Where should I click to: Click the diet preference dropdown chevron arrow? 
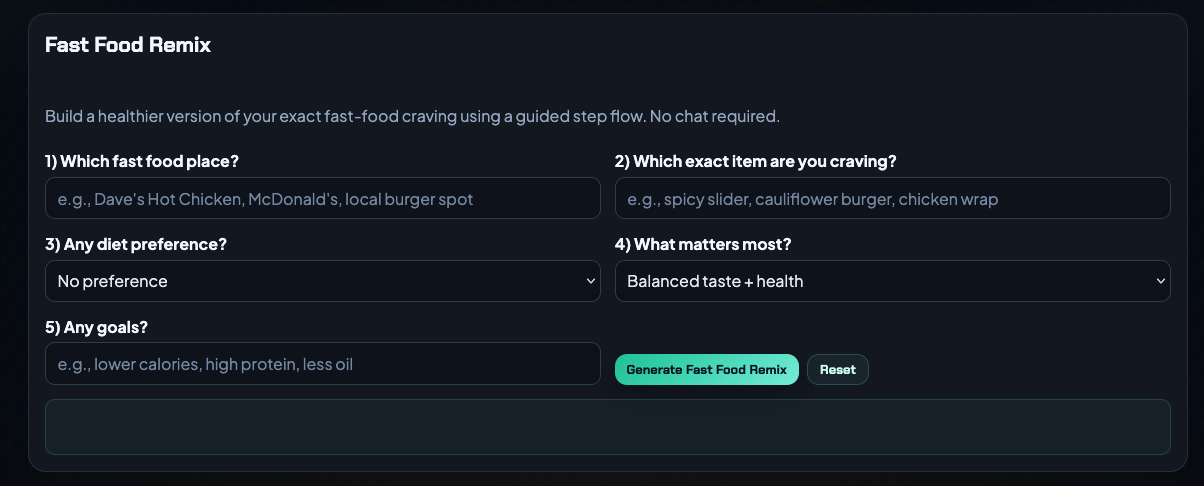(x=590, y=282)
